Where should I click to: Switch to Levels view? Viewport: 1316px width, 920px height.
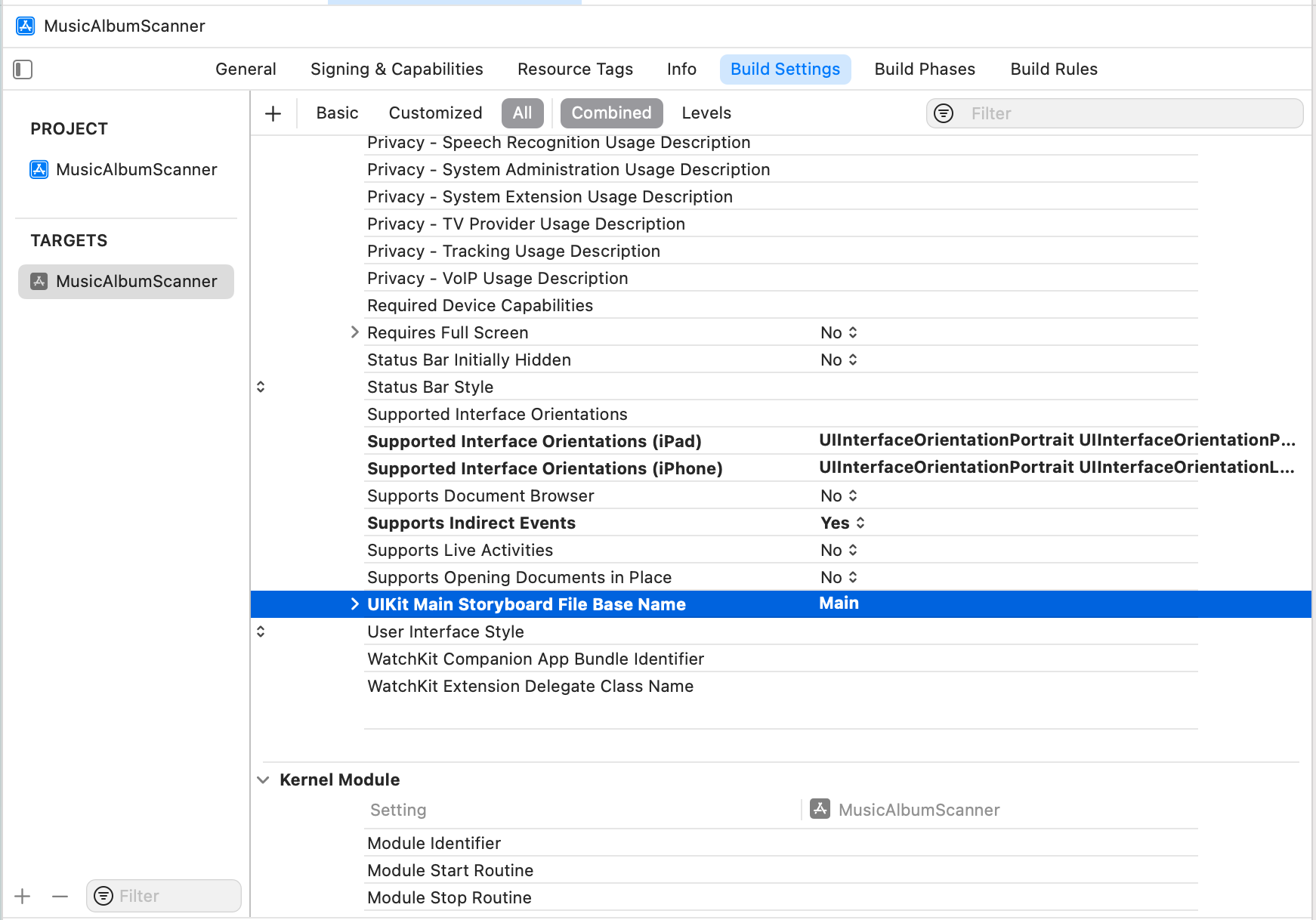pyautogui.click(x=706, y=113)
